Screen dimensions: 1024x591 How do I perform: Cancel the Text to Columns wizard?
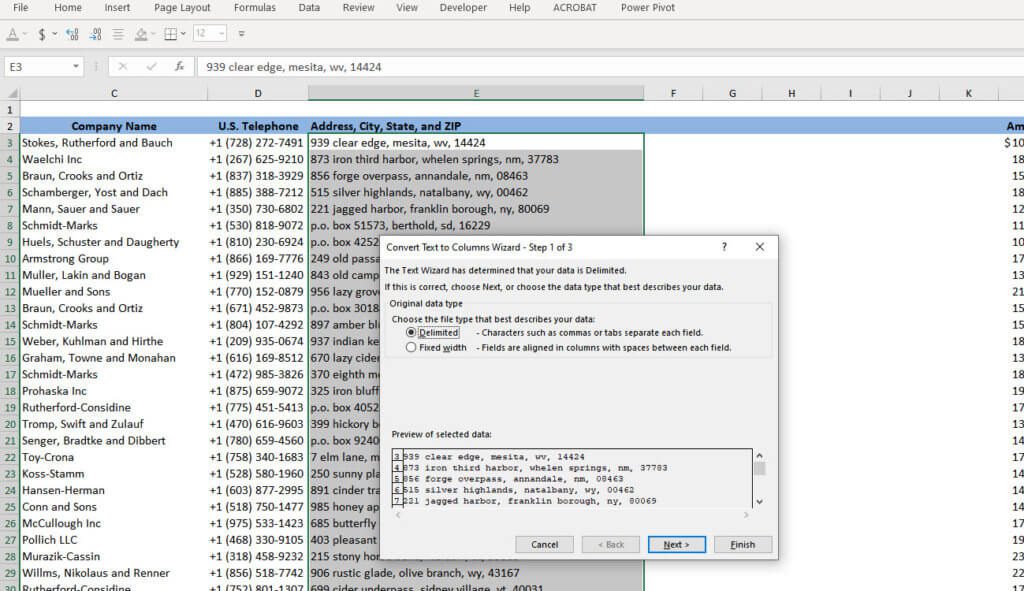(x=544, y=544)
